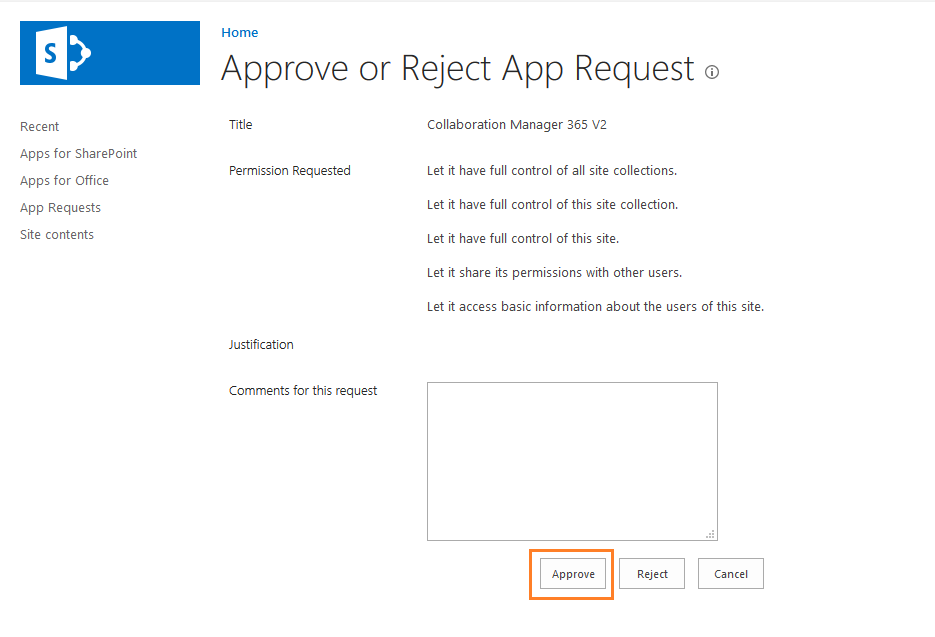
Task: Select the title Collaboration Manager 365 V2
Action: point(516,125)
